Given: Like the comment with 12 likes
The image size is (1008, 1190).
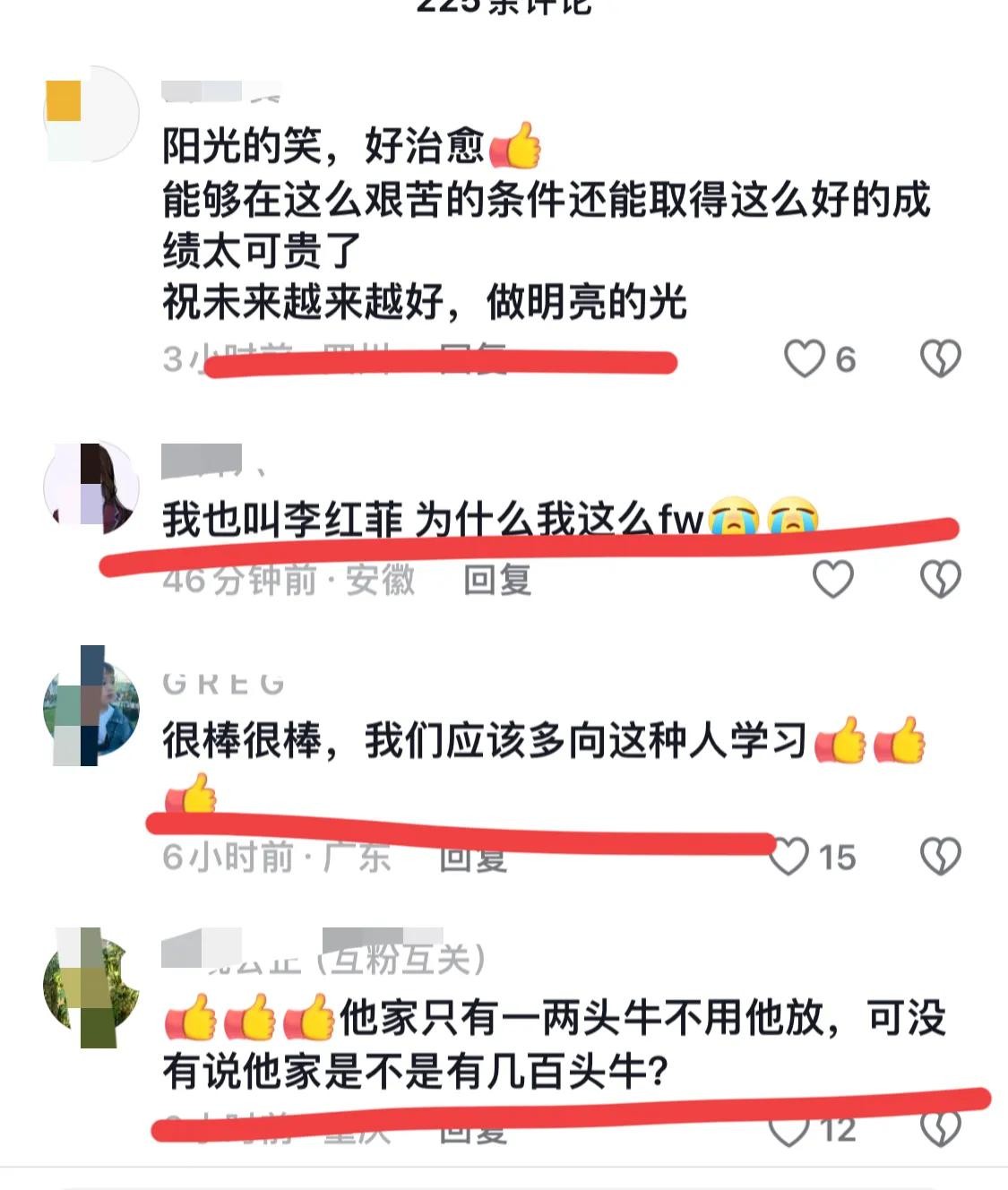Looking at the screenshot, I should [789, 1130].
